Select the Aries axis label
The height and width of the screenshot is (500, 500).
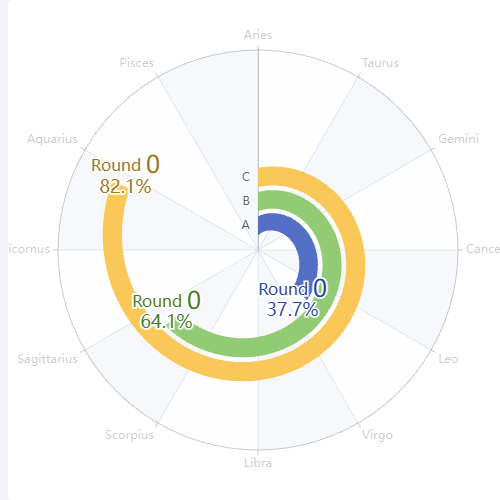(x=258, y=35)
